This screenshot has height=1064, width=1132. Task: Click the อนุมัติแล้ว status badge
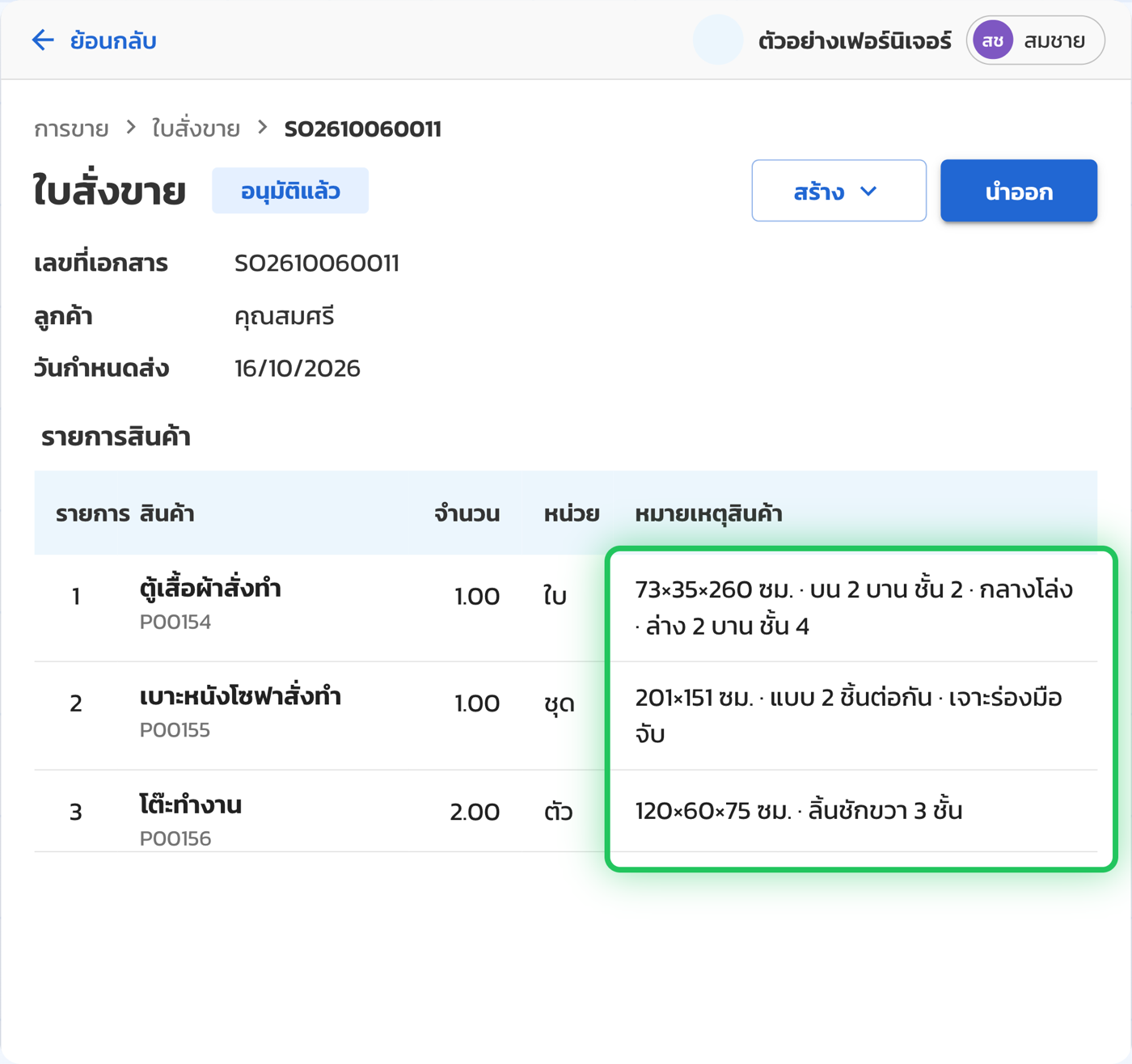[290, 191]
